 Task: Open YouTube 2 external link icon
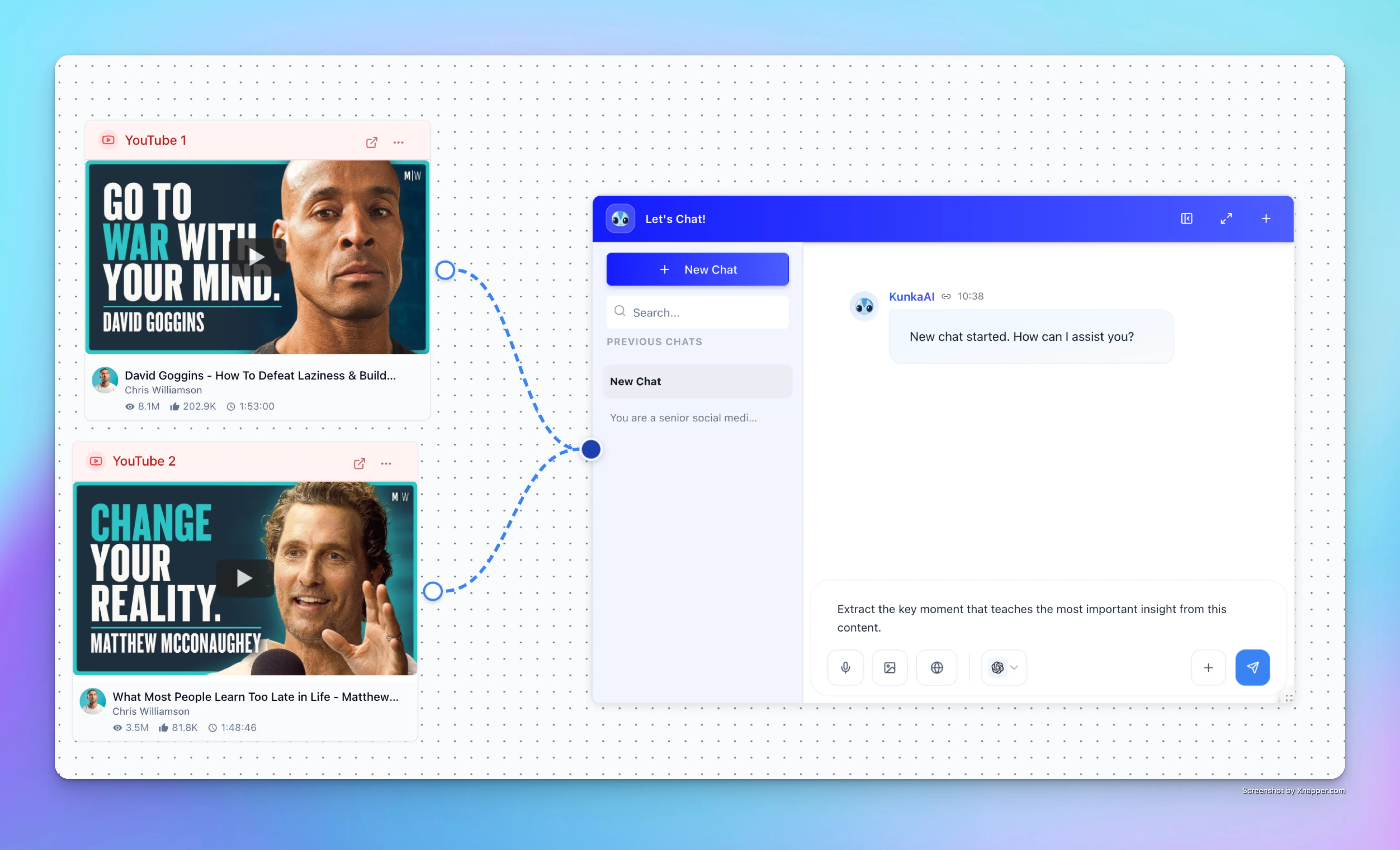point(359,463)
